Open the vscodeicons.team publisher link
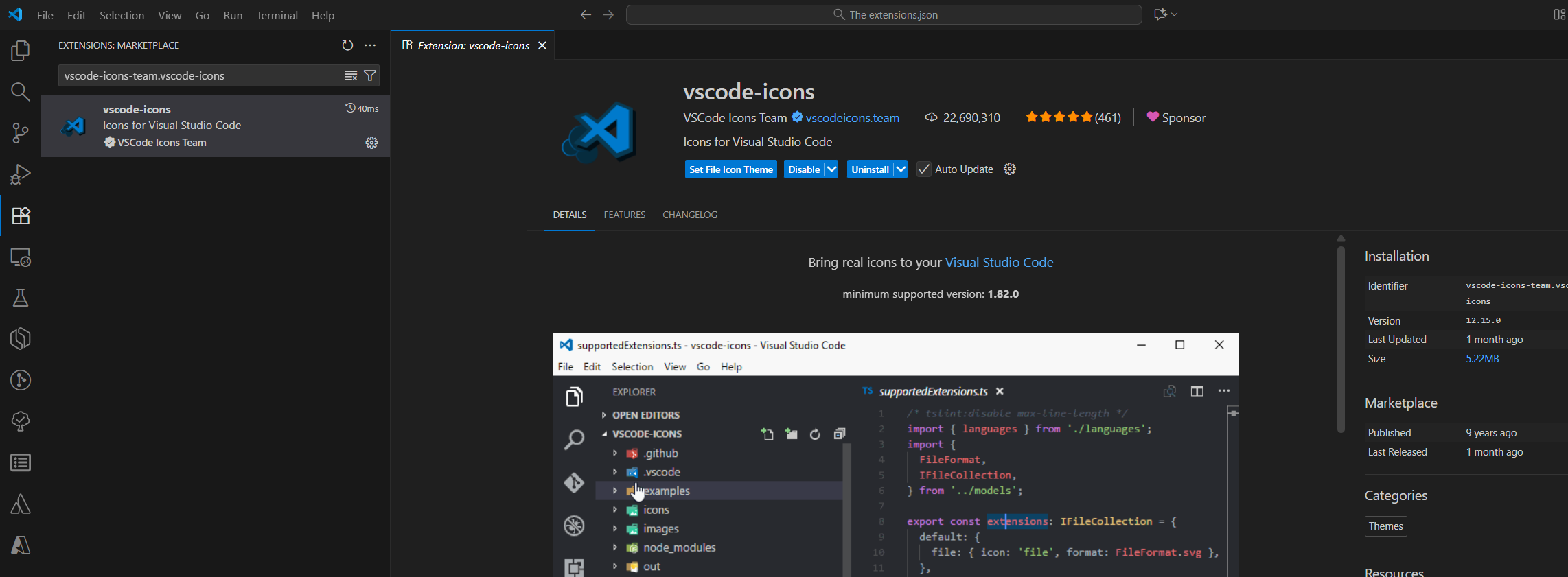This screenshot has height=577, width=1568. point(853,118)
